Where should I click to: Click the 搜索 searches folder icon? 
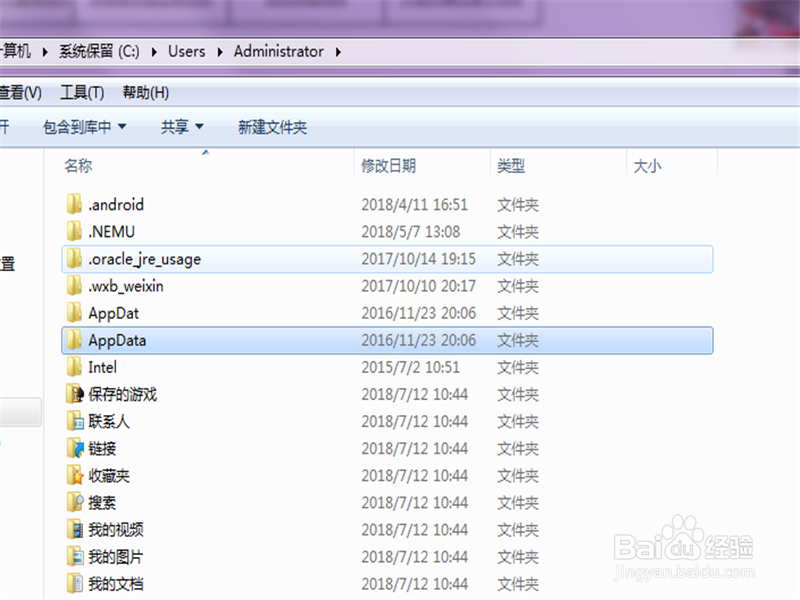point(74,502)
